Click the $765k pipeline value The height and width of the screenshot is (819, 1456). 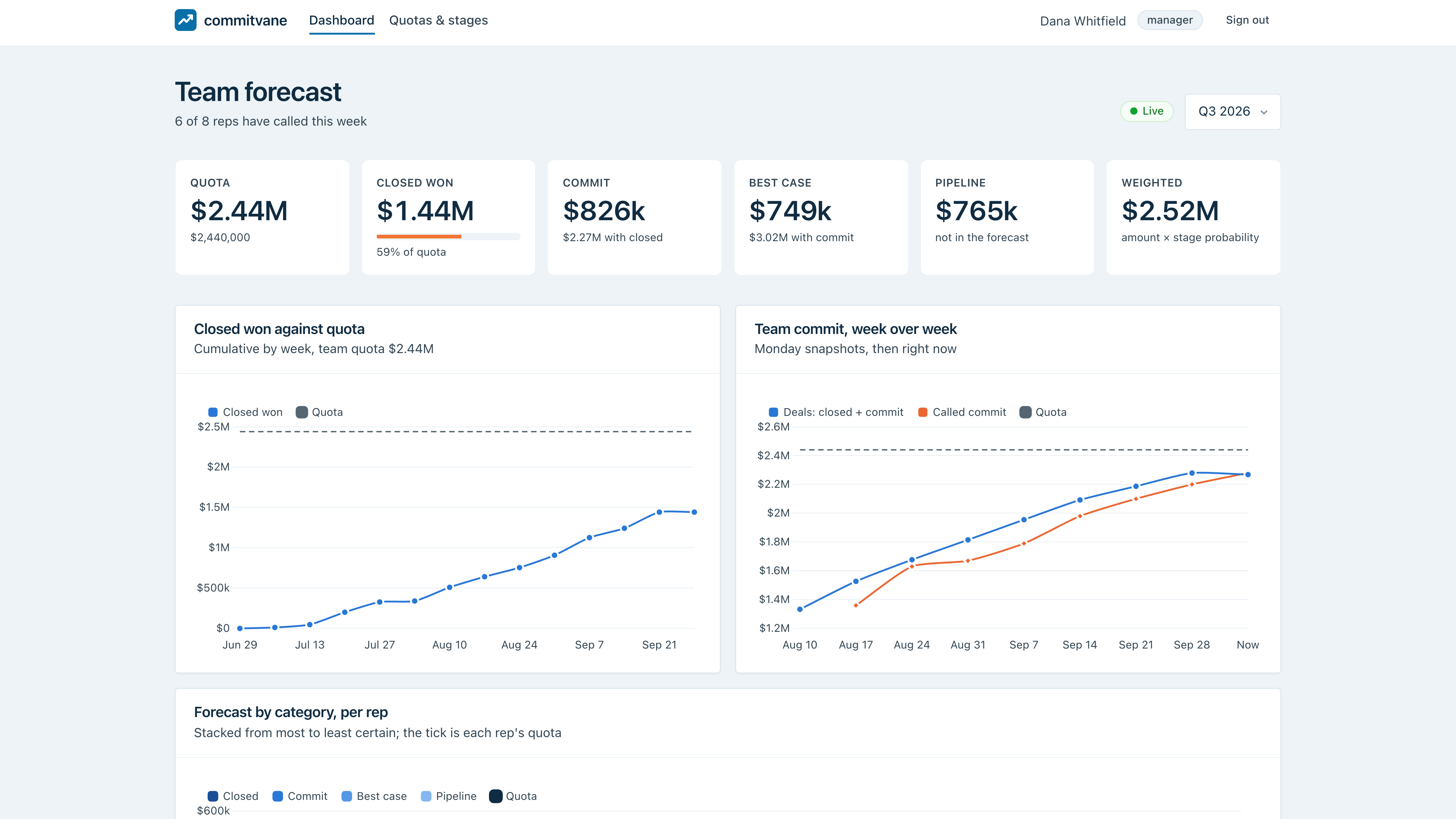[x=976, y=211]
